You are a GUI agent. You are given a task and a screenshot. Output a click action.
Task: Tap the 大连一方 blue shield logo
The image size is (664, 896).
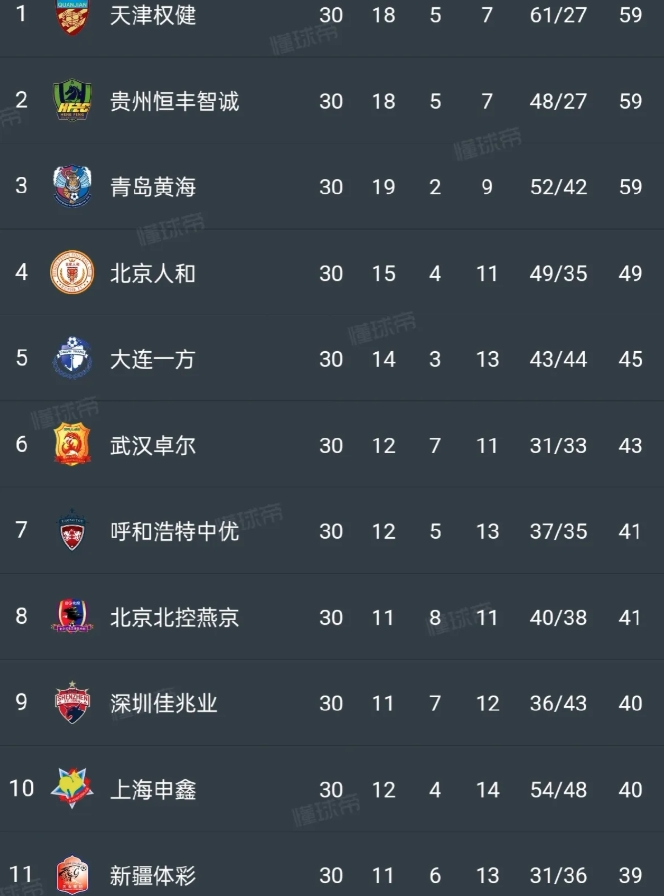(72, 358)
